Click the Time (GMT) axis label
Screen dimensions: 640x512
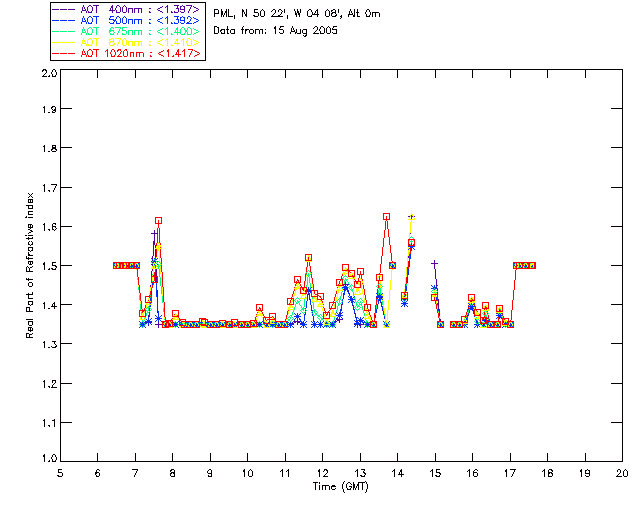coord(340,486)
